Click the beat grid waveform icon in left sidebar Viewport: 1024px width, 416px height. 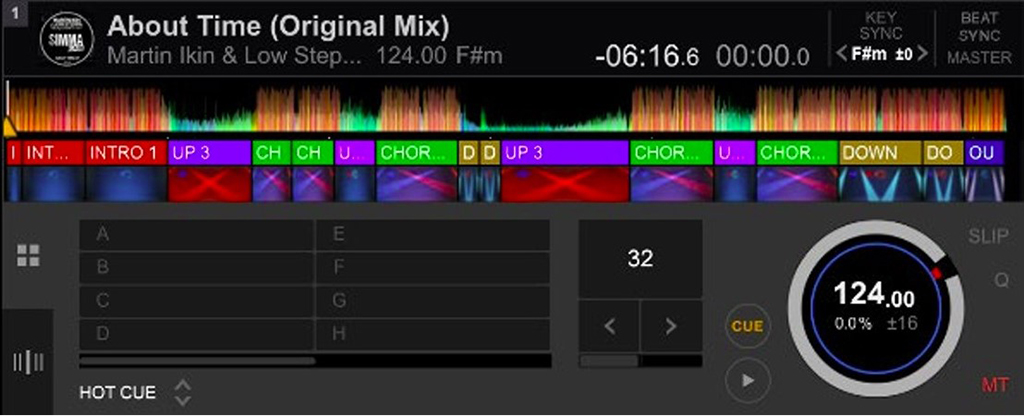(28, 361)
